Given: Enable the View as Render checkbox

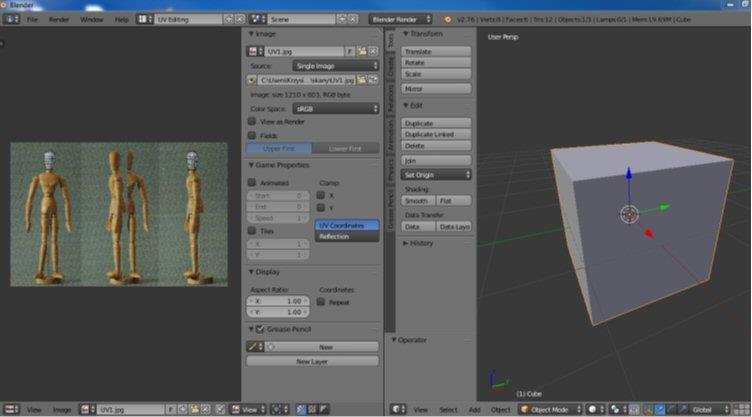Looking at the screenshot, I should coord(252,121).
